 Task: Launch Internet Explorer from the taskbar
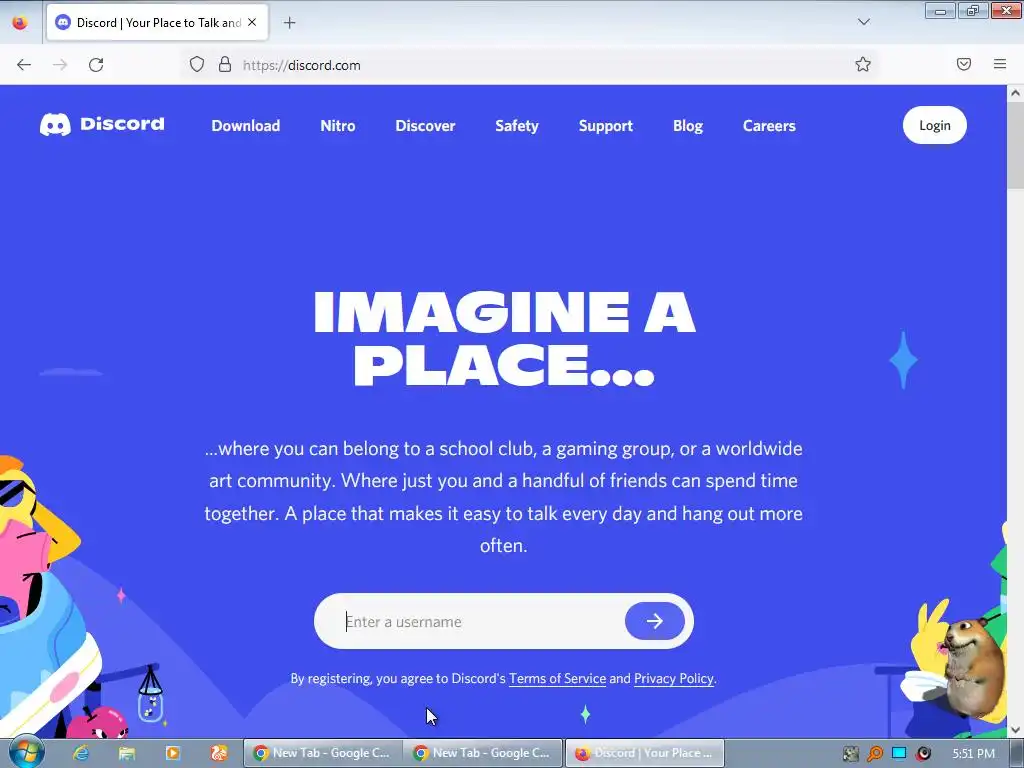pos(81,753)
